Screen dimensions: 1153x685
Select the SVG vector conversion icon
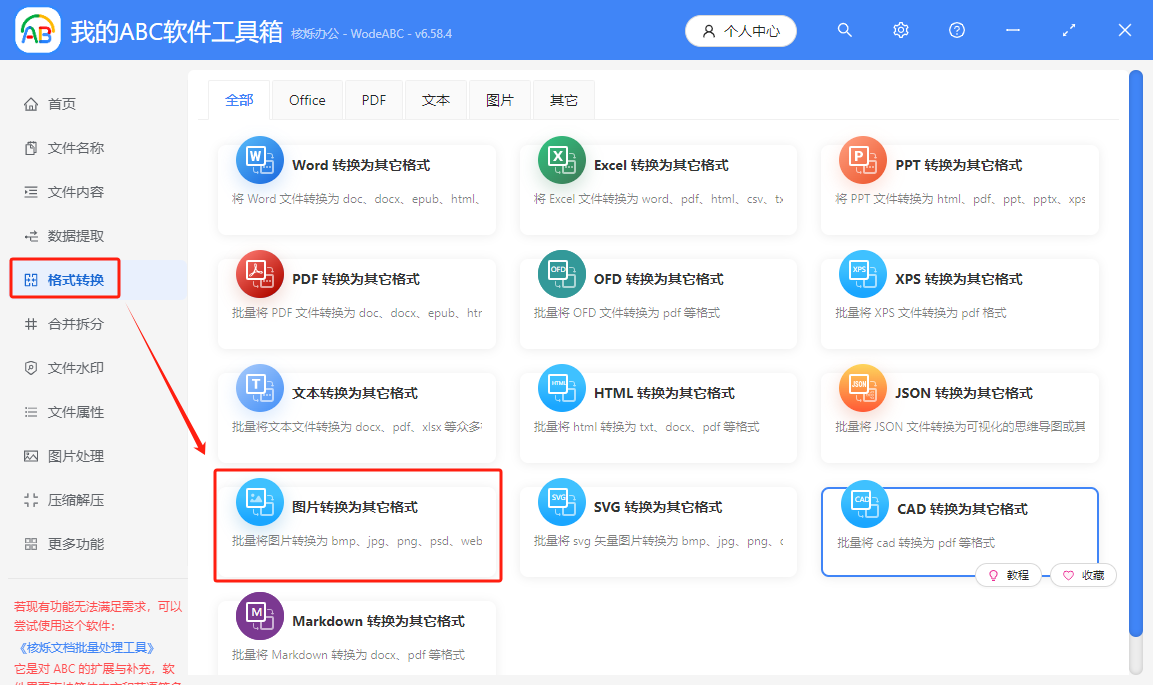[561, 502]
